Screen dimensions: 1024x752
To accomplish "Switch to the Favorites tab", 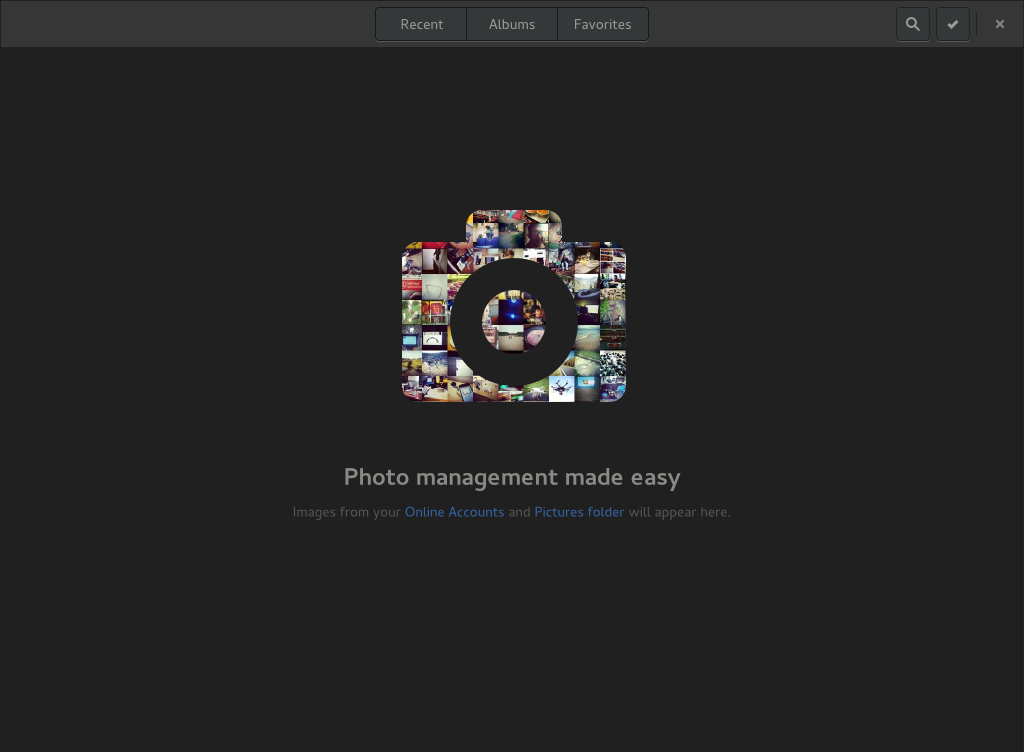I will (x=603, y=24).
